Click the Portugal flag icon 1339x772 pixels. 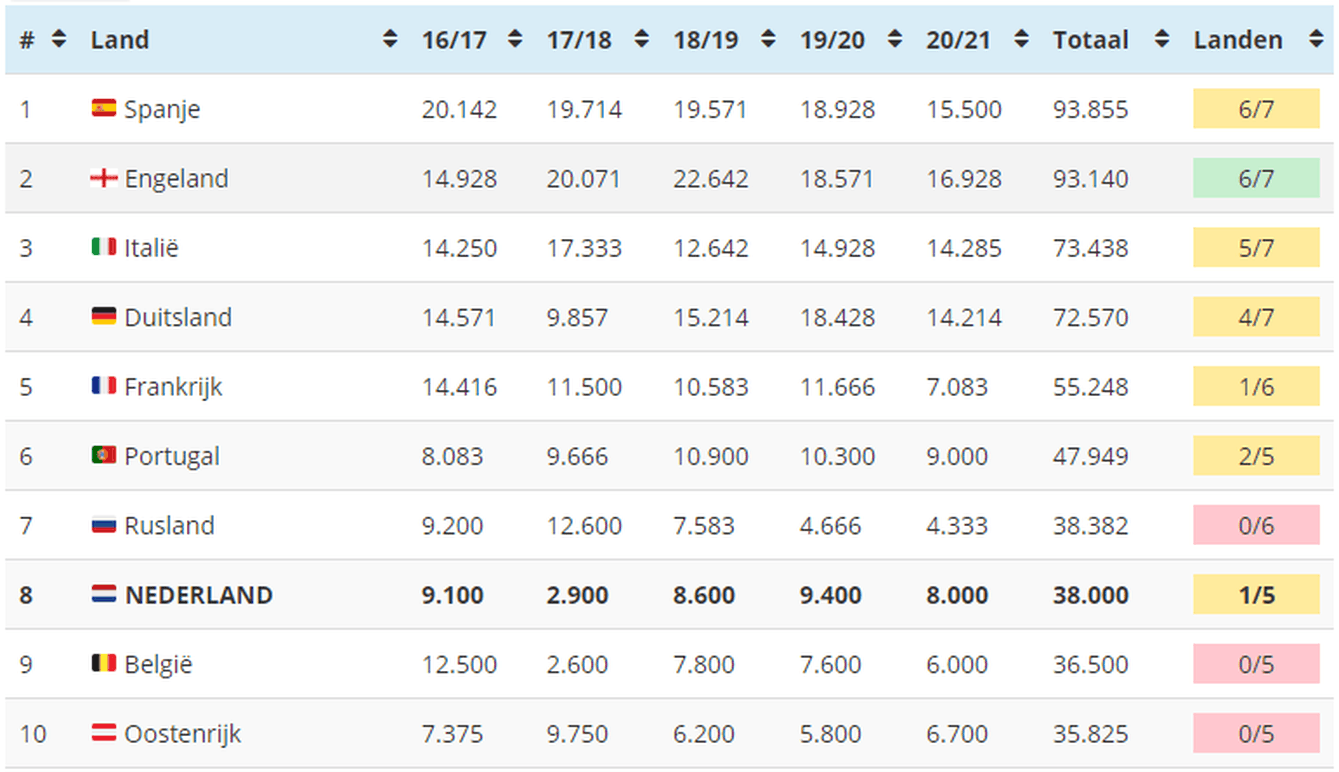coord(103,456)
